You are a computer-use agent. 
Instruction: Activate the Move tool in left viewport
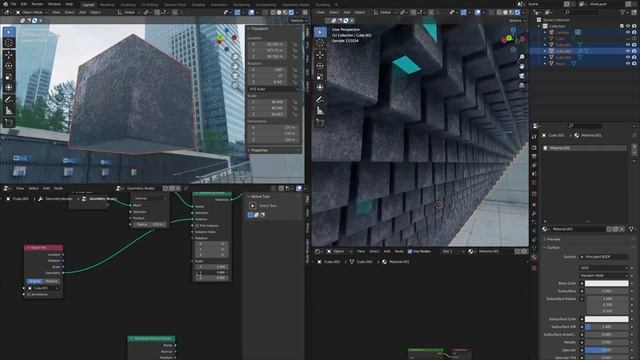point(9,55)
